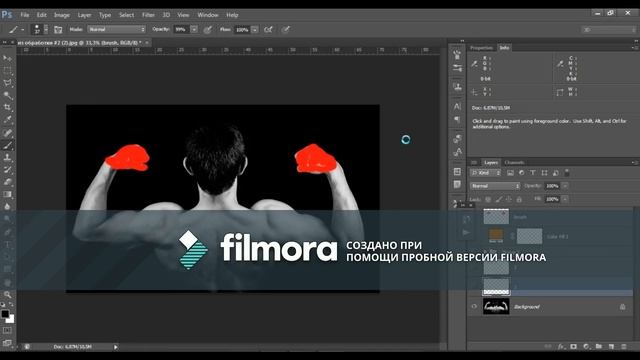Open the Help menu
The height and width of the screenshot is (360, 640).
click(232, 15)
